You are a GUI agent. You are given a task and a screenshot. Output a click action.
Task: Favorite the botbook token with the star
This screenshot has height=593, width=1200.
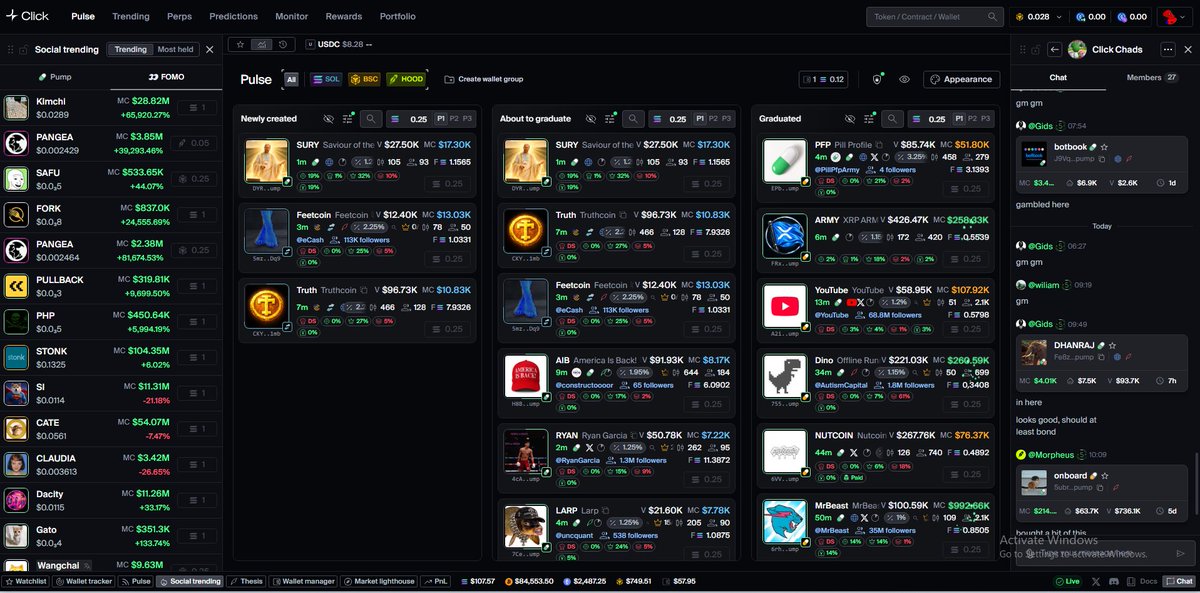point(1104,147)
